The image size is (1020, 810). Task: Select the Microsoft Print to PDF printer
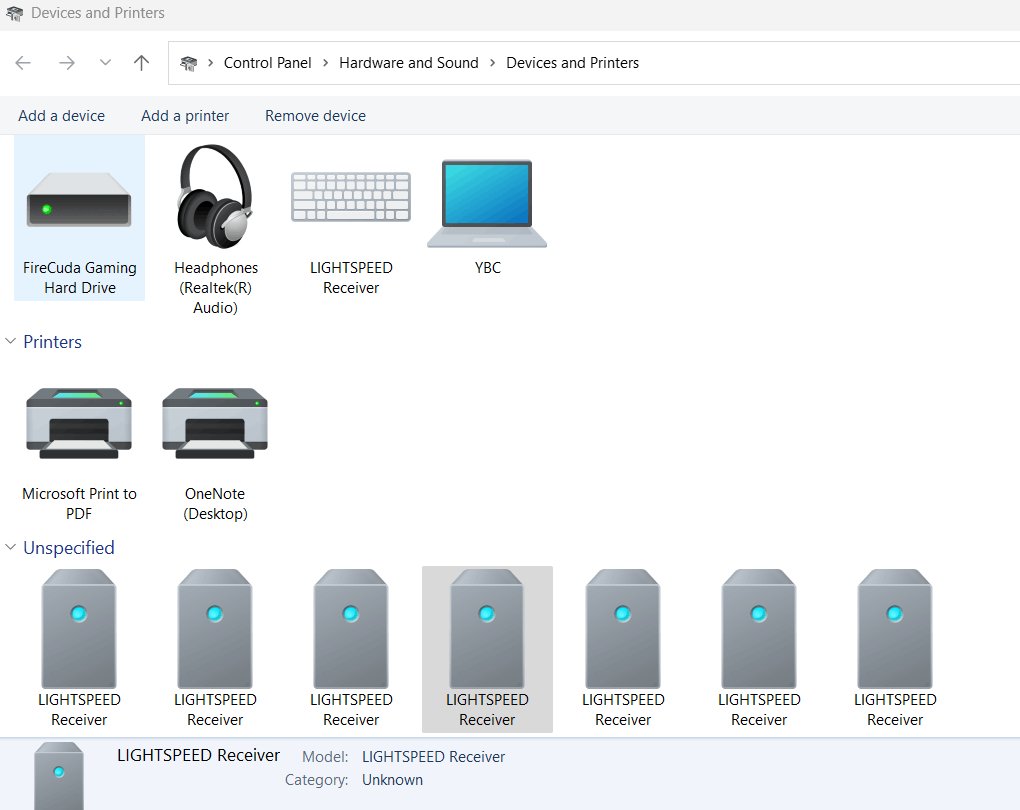pyautogui.click(x=79, y=423)
